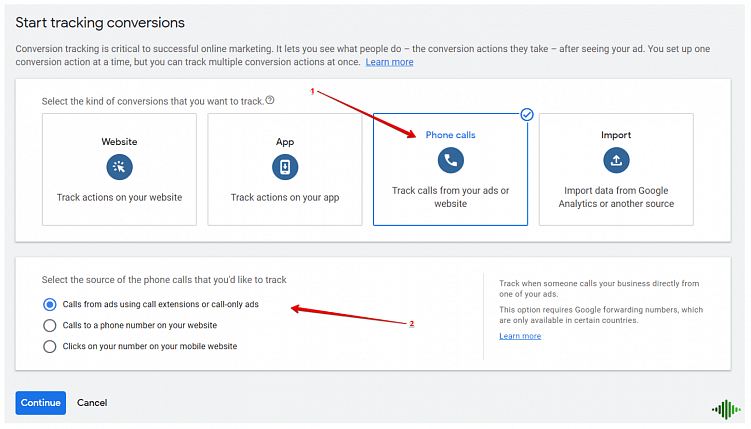This screenshot has height=429, width=751.
Task: Click 'Track when someone calls your business' text
Action: 599,289
